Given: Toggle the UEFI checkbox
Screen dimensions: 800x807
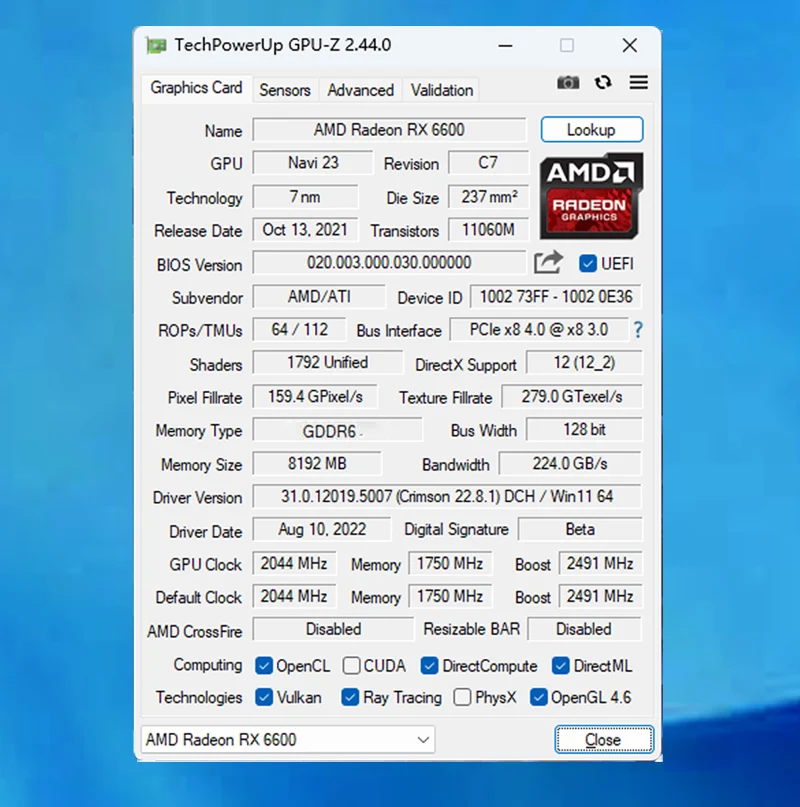Looking at the screenshot, I should [x=587, y=264].
